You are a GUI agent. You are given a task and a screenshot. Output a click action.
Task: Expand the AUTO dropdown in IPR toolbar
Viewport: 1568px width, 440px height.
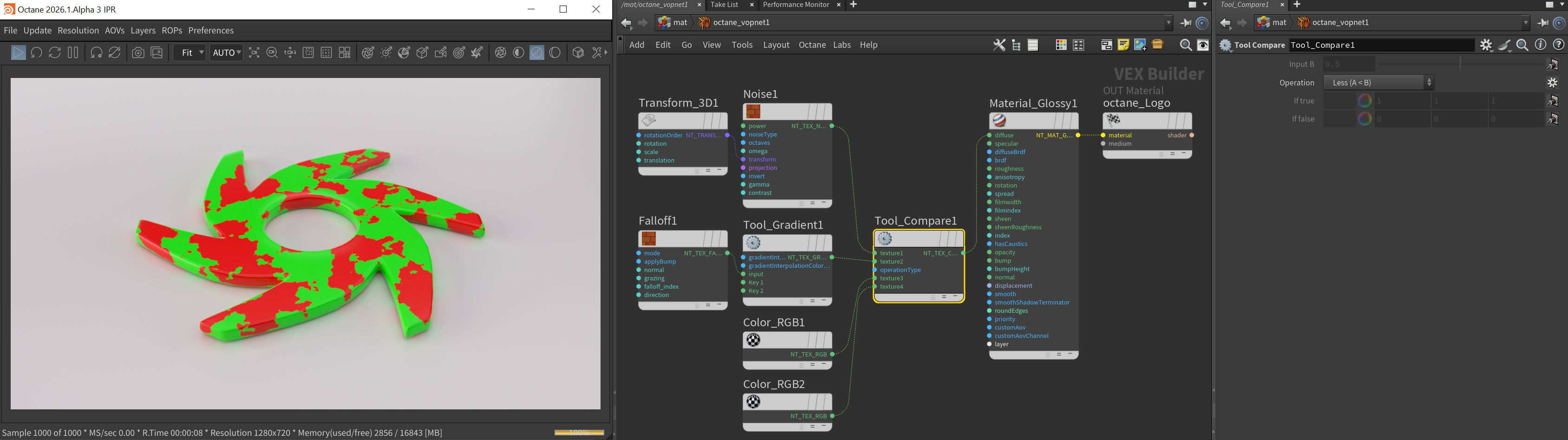pos(227,53)
